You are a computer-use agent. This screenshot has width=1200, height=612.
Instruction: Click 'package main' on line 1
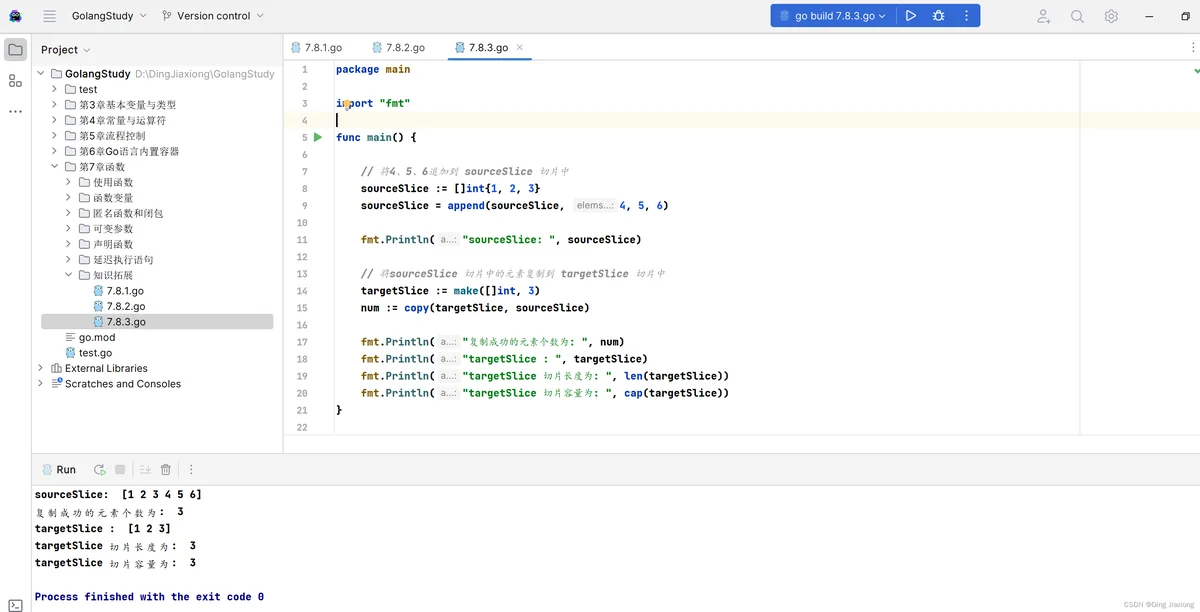tap(373, 70)
